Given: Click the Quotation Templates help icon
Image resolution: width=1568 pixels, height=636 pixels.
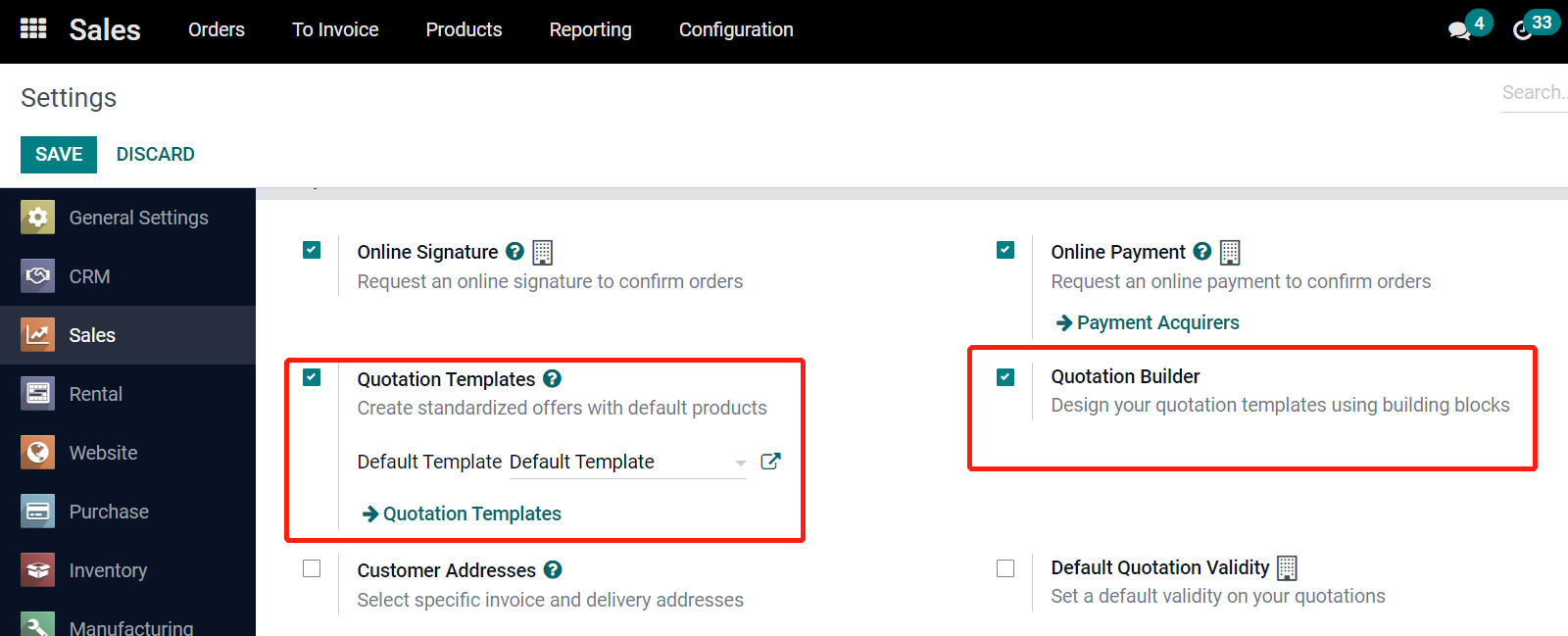Looking at the screenshot, I should pos(552,379).
